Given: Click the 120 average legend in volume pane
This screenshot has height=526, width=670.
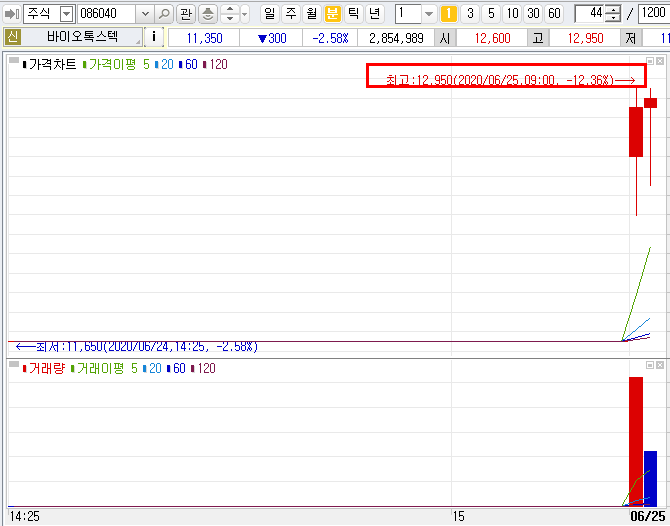Looking at the screenshot, I should pos(203,368).
